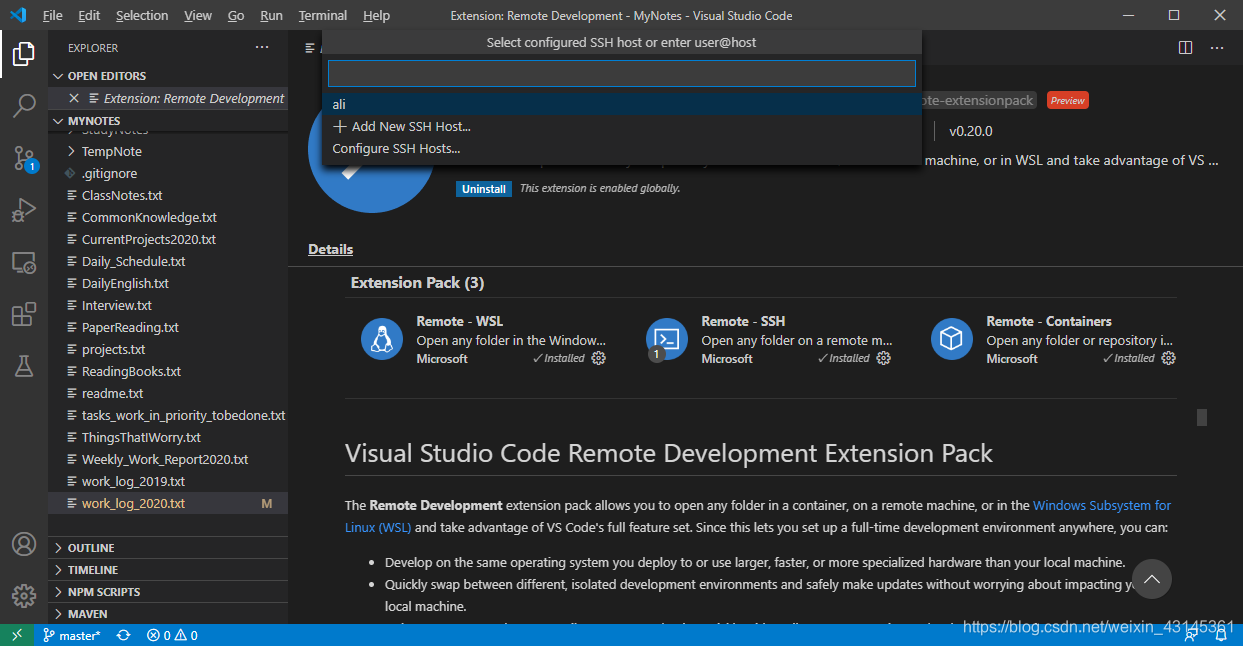Open ClassNotes.txt in explorer
The height and width of the screenshot is (646, 1243).
coord(168,195)
